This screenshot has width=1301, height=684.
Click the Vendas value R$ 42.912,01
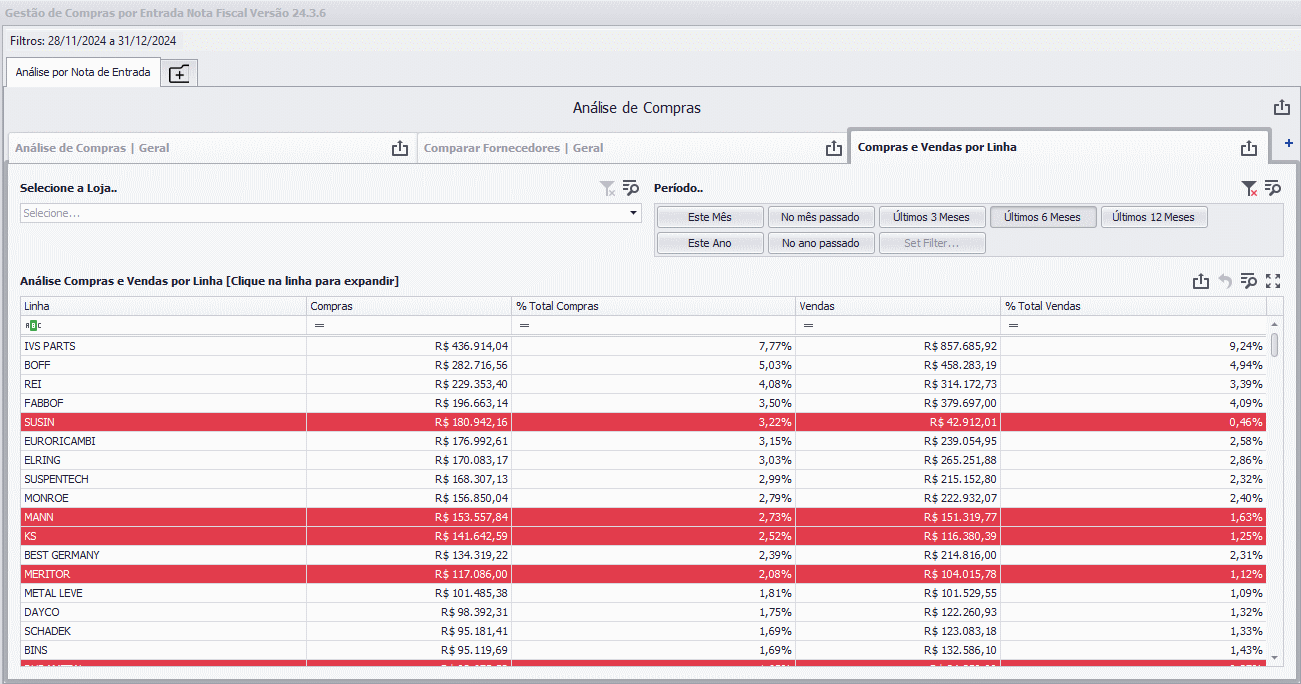(964, 422)
